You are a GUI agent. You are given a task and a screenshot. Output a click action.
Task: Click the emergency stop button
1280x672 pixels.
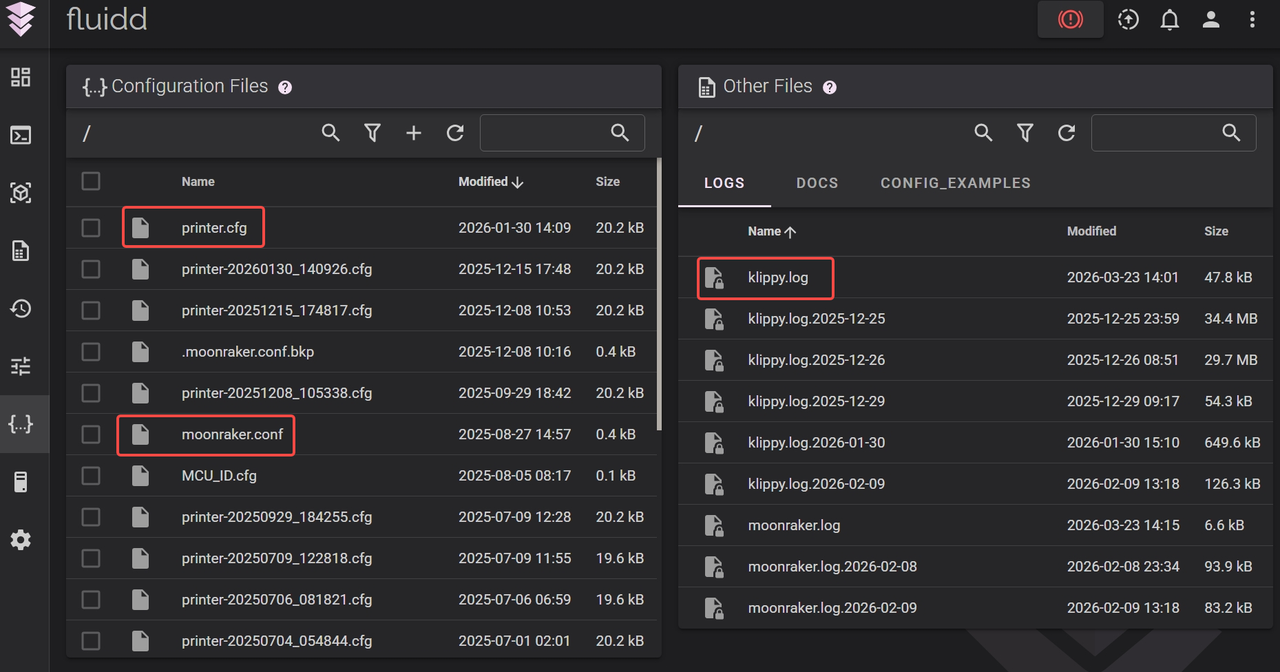tap(1070, 20)
